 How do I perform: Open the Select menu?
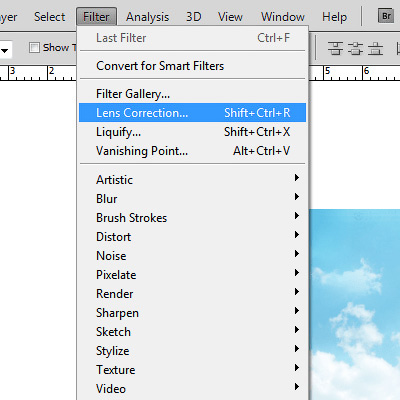click(49, 17)
